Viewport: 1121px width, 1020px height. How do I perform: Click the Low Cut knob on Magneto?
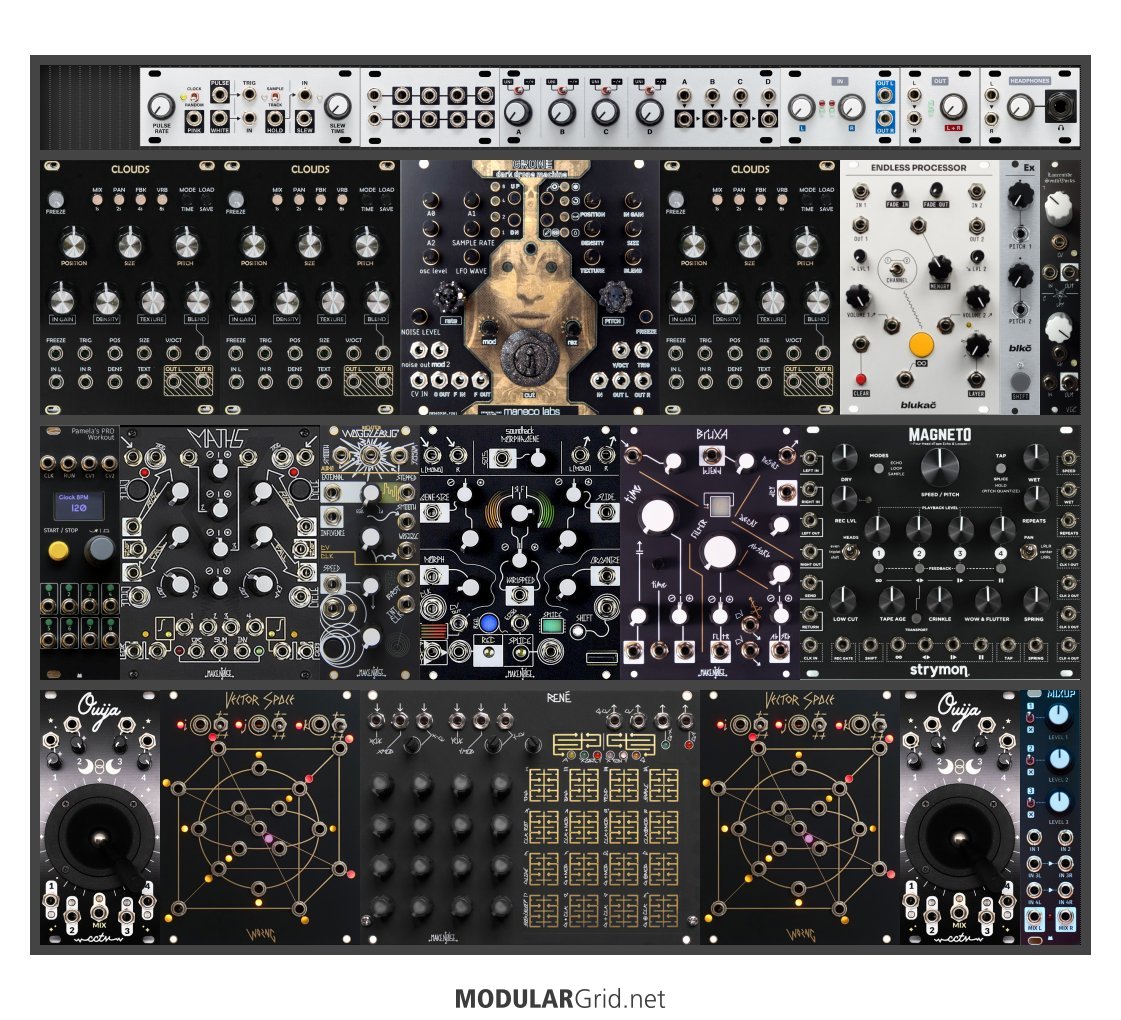pos(844,599)
